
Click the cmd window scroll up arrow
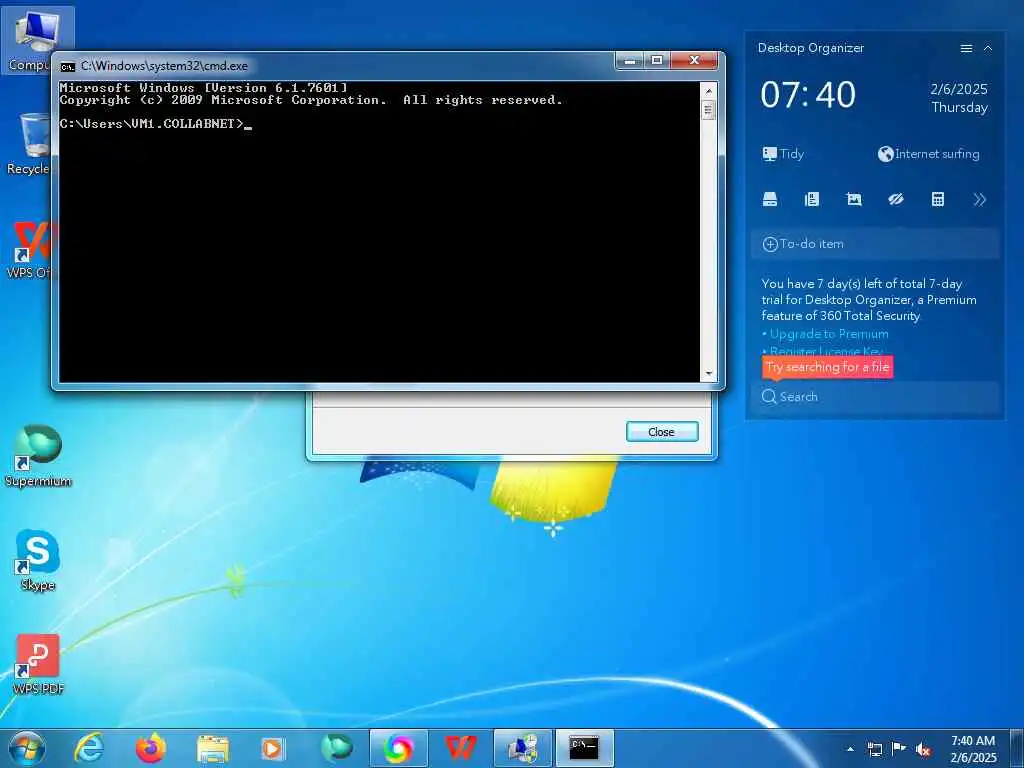(x=709, y=91)
